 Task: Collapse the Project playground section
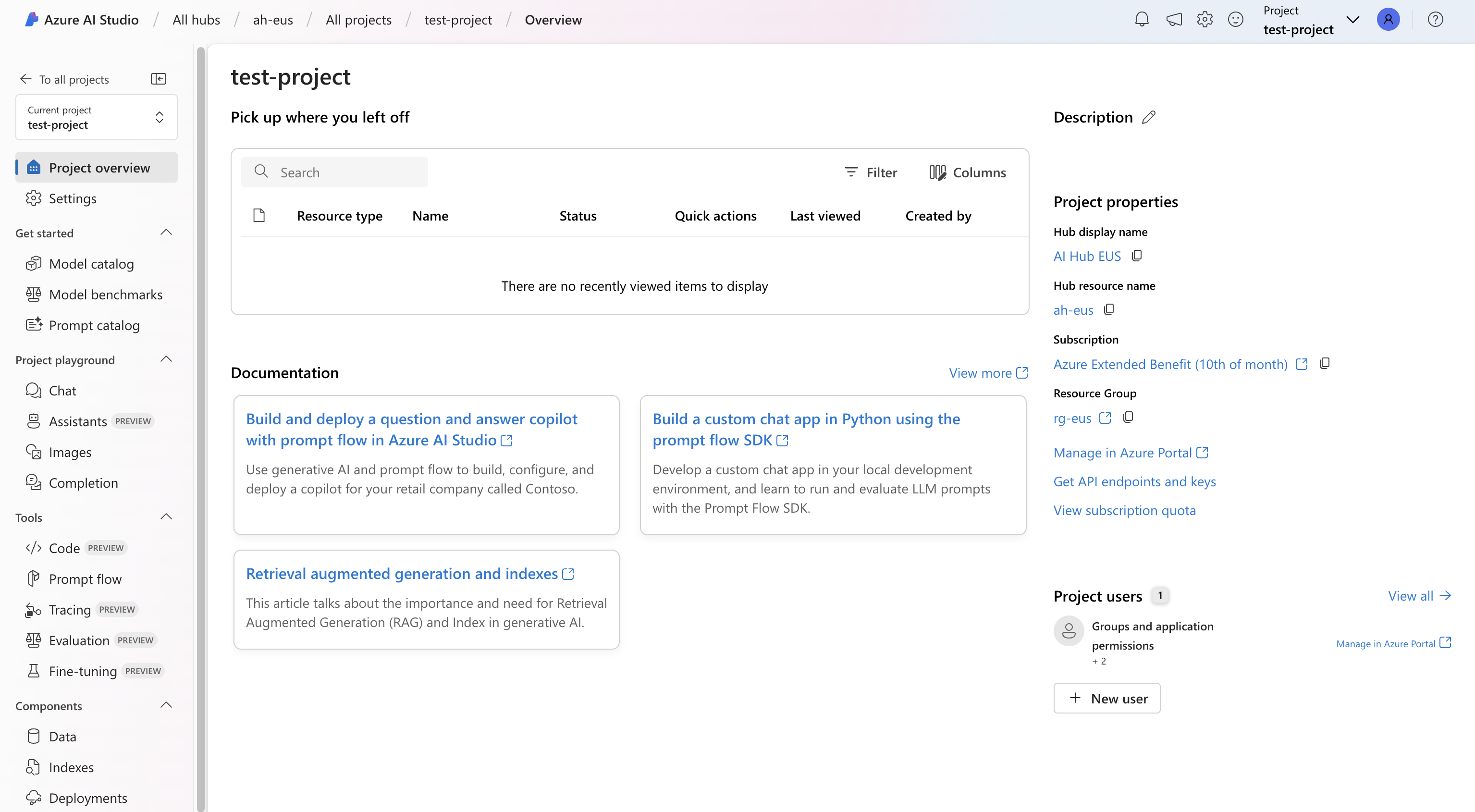click(x=166, y=359)
